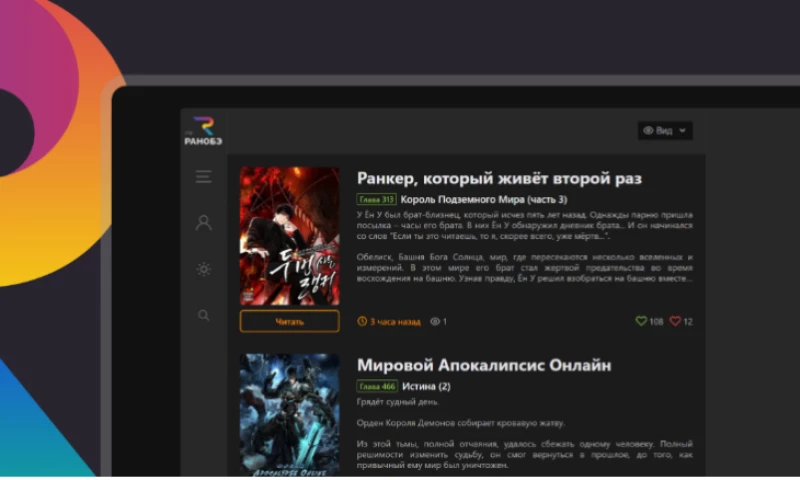
Task: Click the Глава 466 badge
Action: coord(376,386)
